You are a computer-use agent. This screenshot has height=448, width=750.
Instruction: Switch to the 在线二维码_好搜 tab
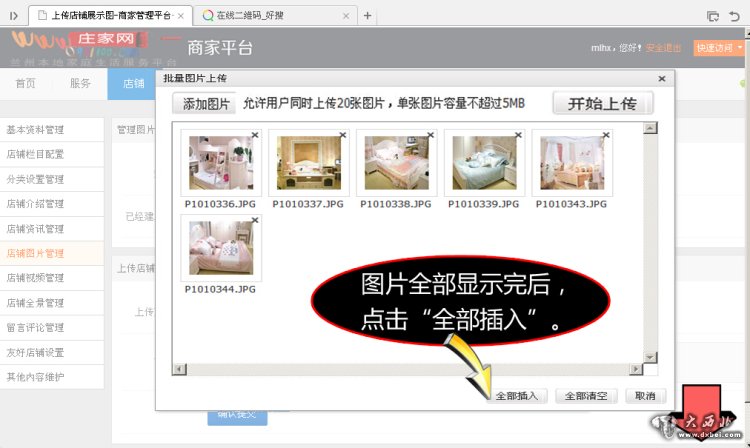(x=270, y=15)
